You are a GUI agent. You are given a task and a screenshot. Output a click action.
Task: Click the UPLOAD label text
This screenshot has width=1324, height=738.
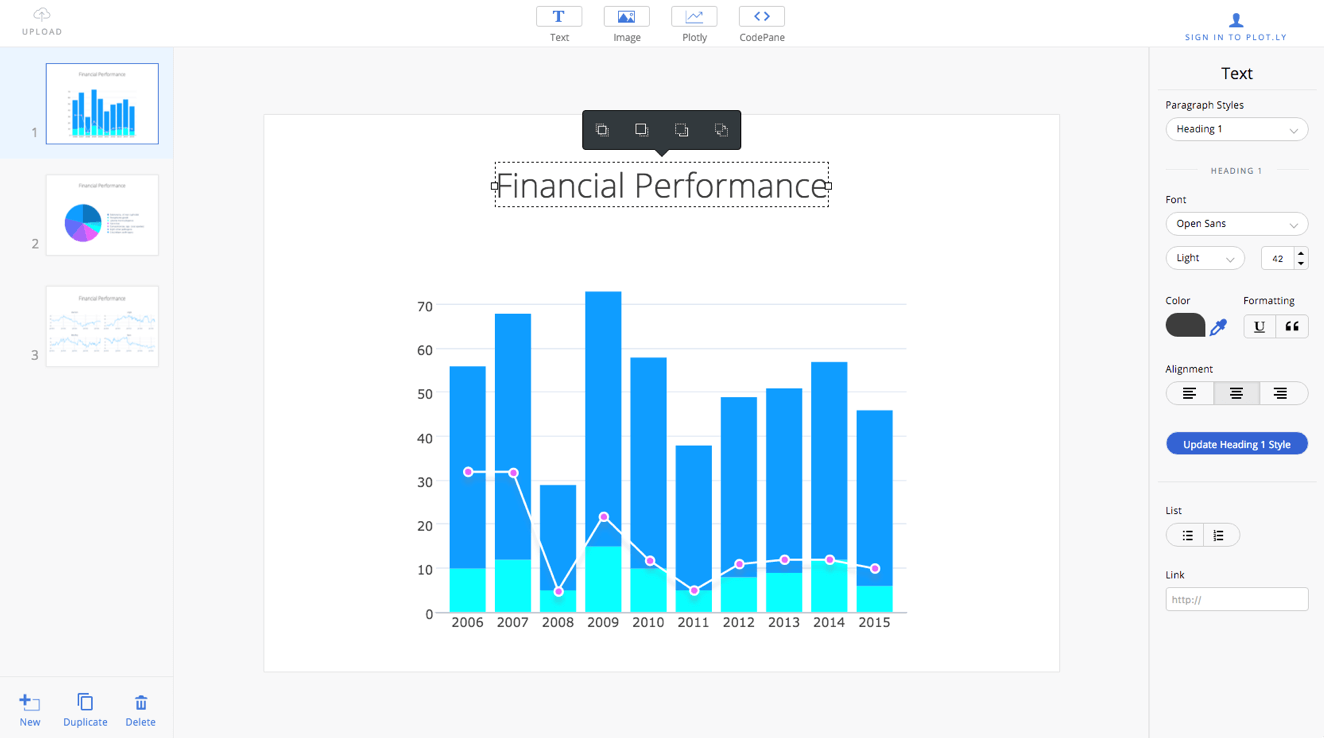[x=42, y=32]
